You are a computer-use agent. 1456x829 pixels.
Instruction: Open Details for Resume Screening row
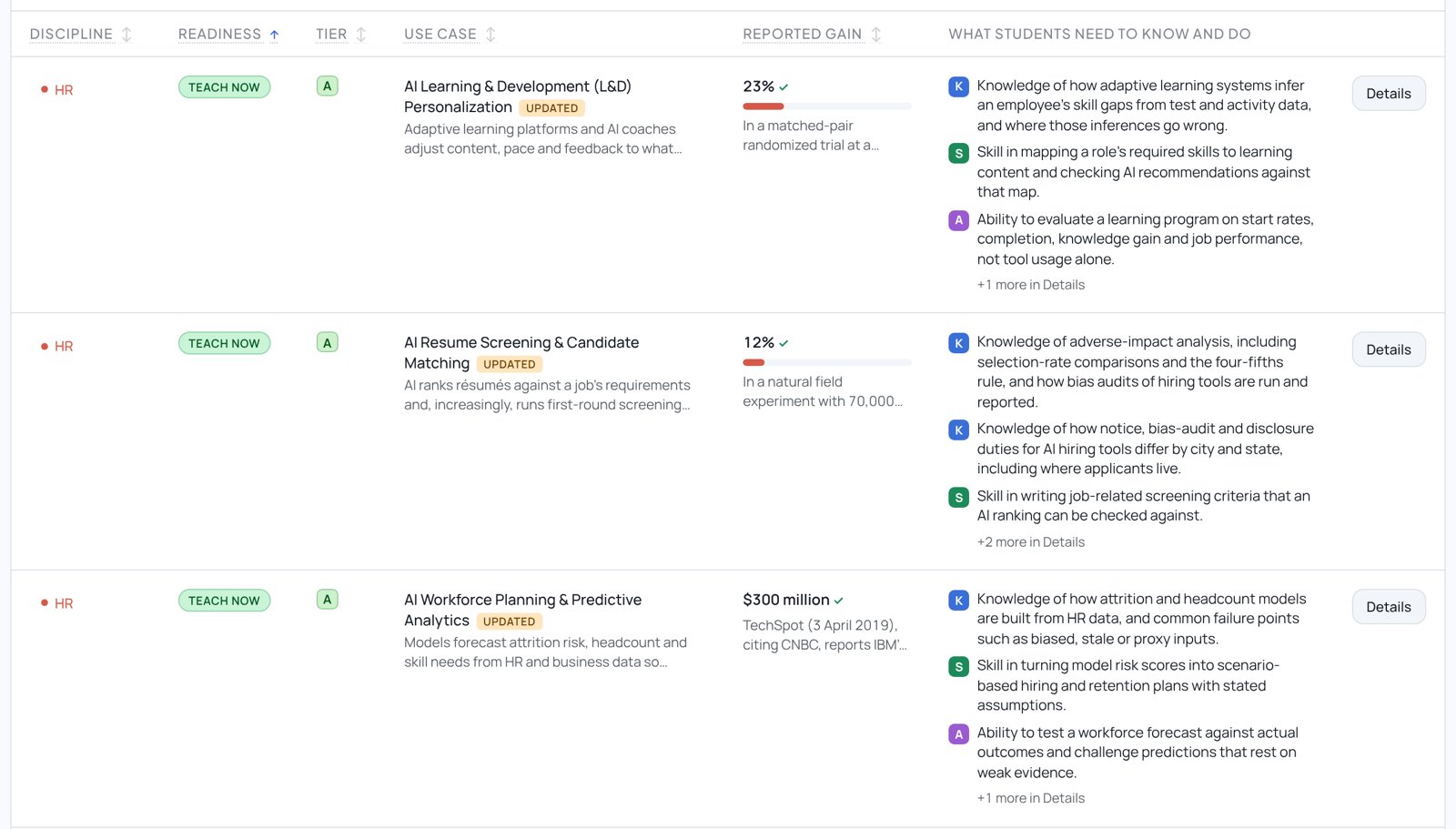click(x=1389, y=349)
